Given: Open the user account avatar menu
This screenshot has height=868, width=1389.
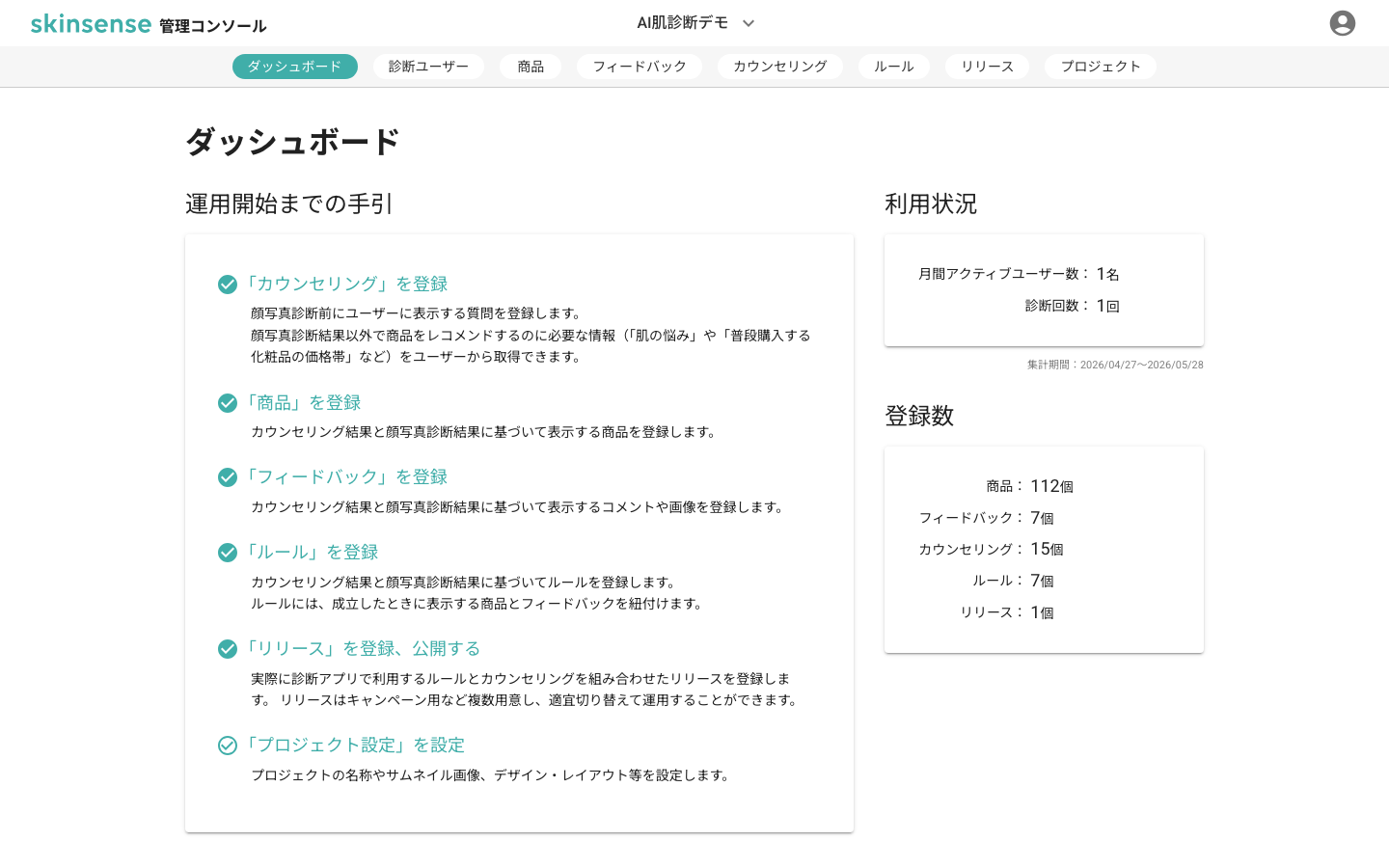Looking at the screenshot, I should [x=1342, y=23].
